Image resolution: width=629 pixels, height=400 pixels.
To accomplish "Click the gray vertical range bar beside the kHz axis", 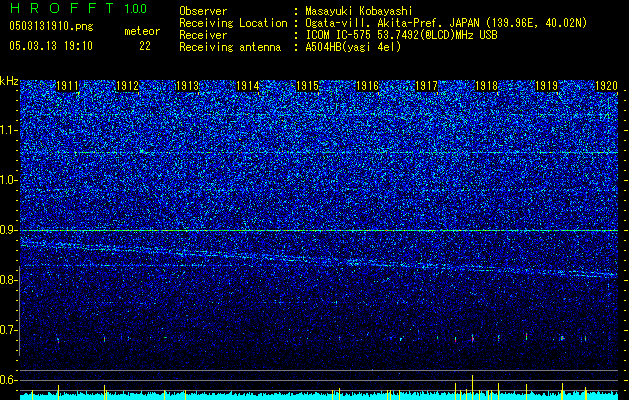I will click(19, 311).
